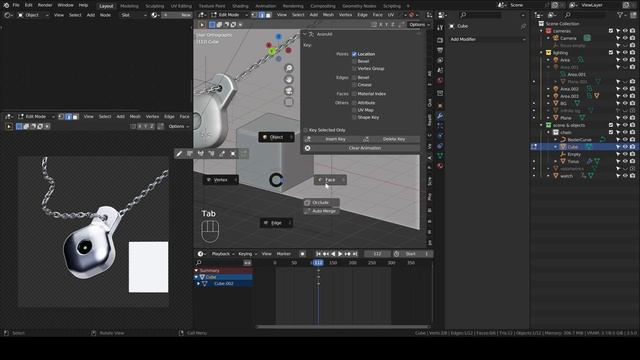Open the File menu
The image size is (640, 360).
[x=16, y=5]
